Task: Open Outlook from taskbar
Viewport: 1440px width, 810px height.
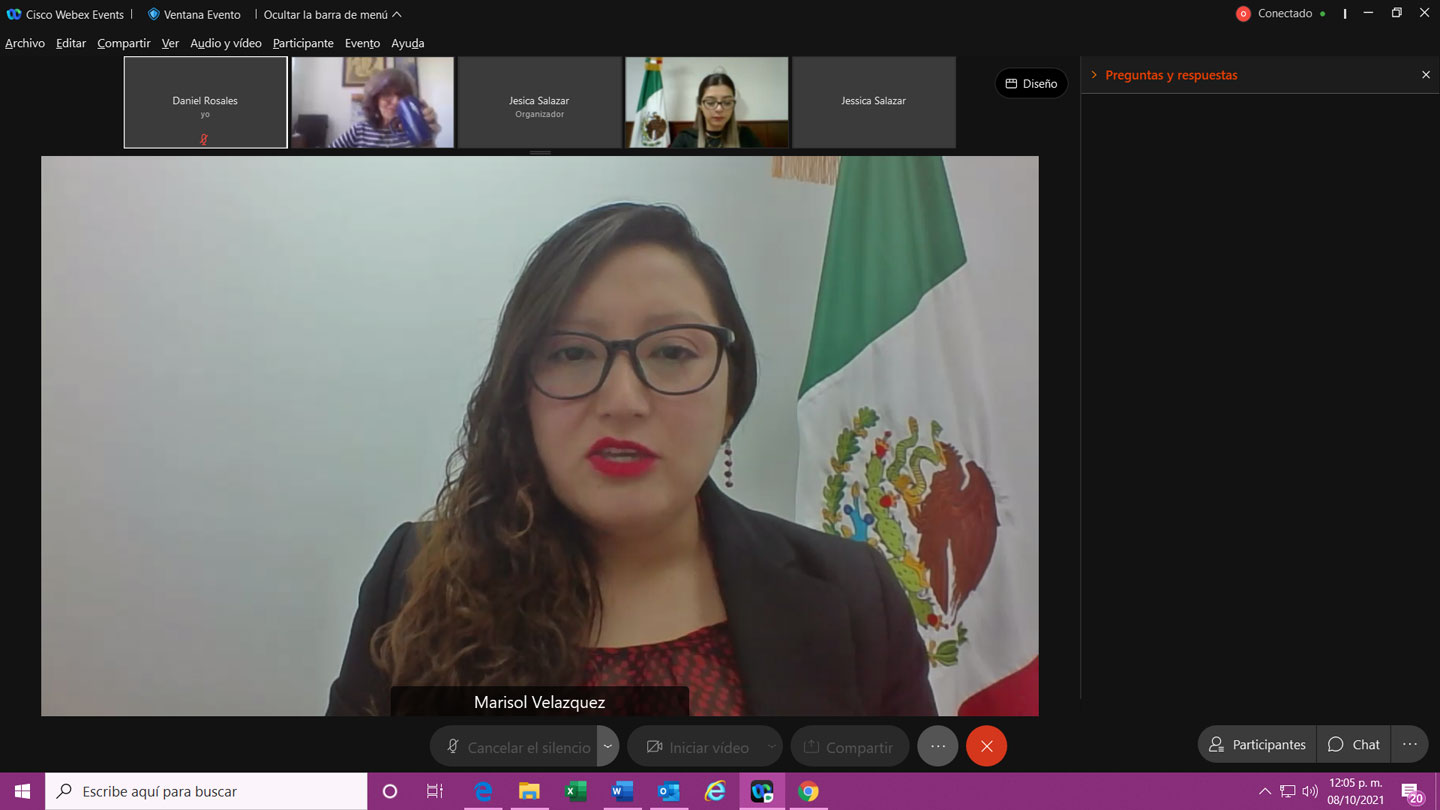Action: pyautogui.click(x=669, y=791)
